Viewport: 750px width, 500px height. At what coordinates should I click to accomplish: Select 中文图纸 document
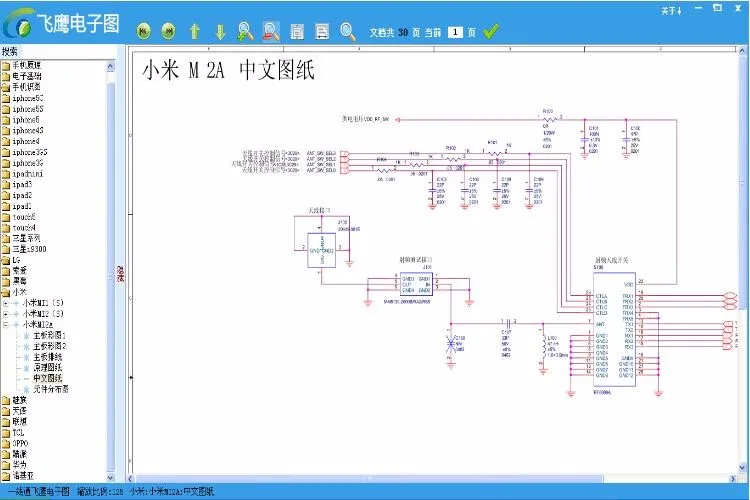47,378
